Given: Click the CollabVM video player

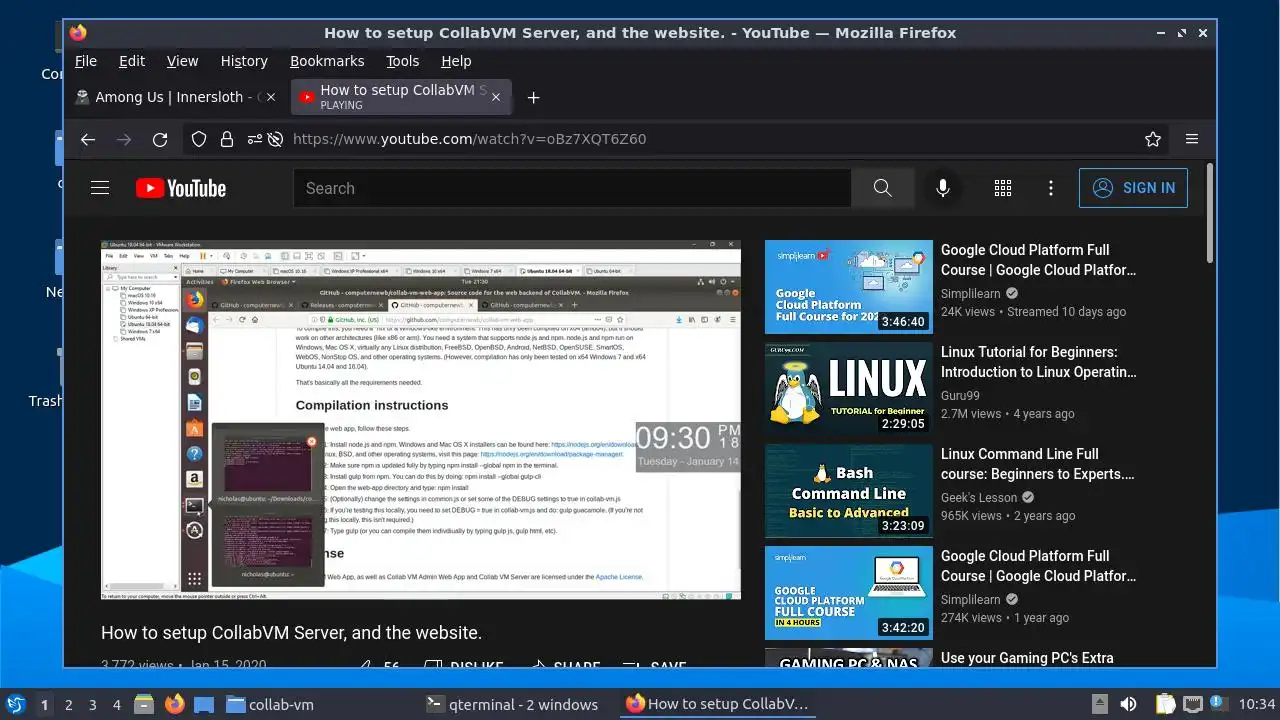Looking at the screenshot, I should click(421, 420).
